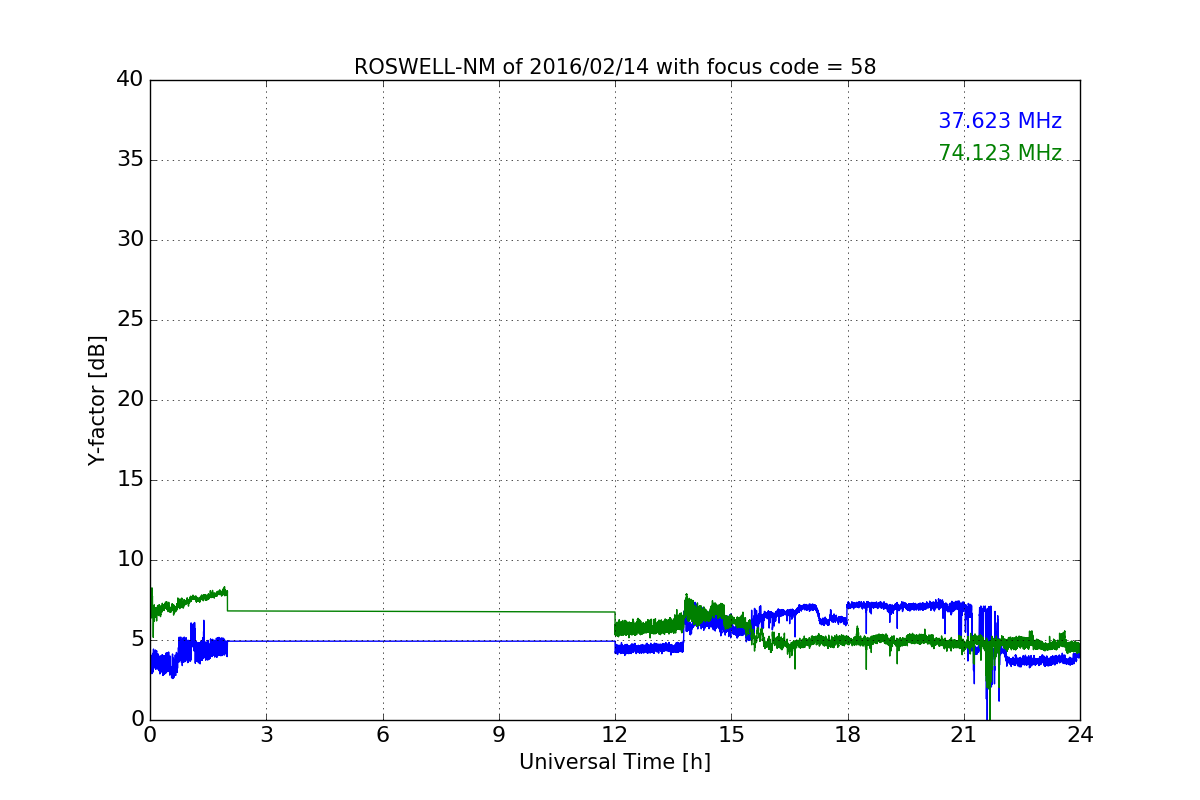This screenshot has height=800, width=1200.
Task: Click the y-axis tick label '20'
Action: point(130,400)
